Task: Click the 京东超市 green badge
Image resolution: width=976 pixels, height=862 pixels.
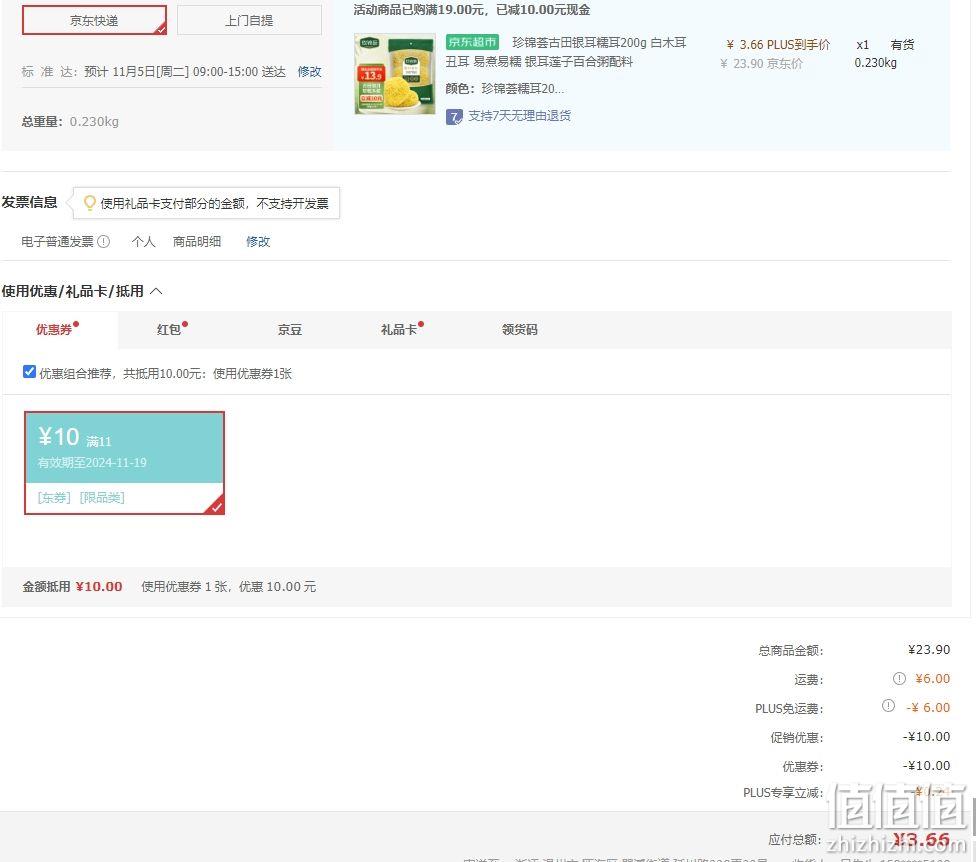Action: tap(472, 42)
